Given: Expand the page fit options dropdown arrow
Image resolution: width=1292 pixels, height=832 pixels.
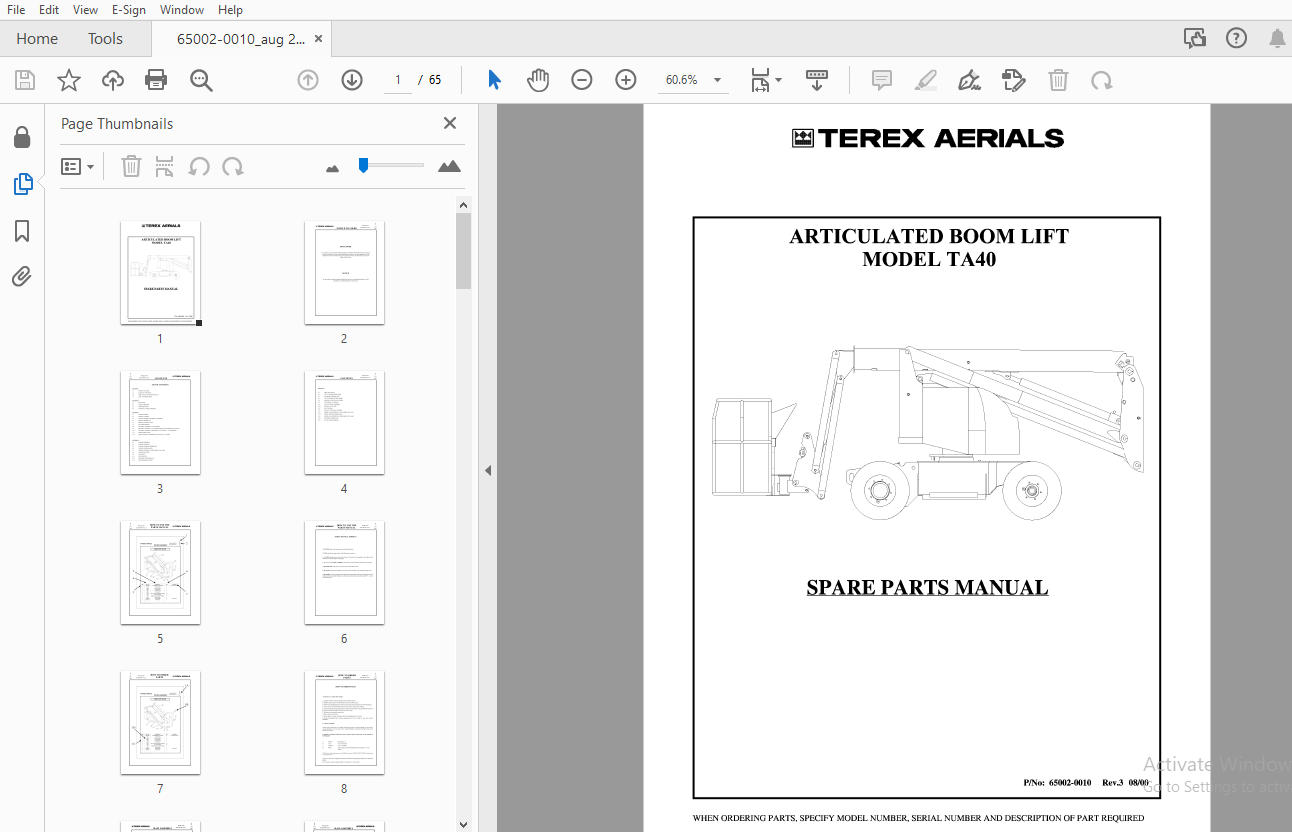Looking at the screenshot, I should point(779,80).
